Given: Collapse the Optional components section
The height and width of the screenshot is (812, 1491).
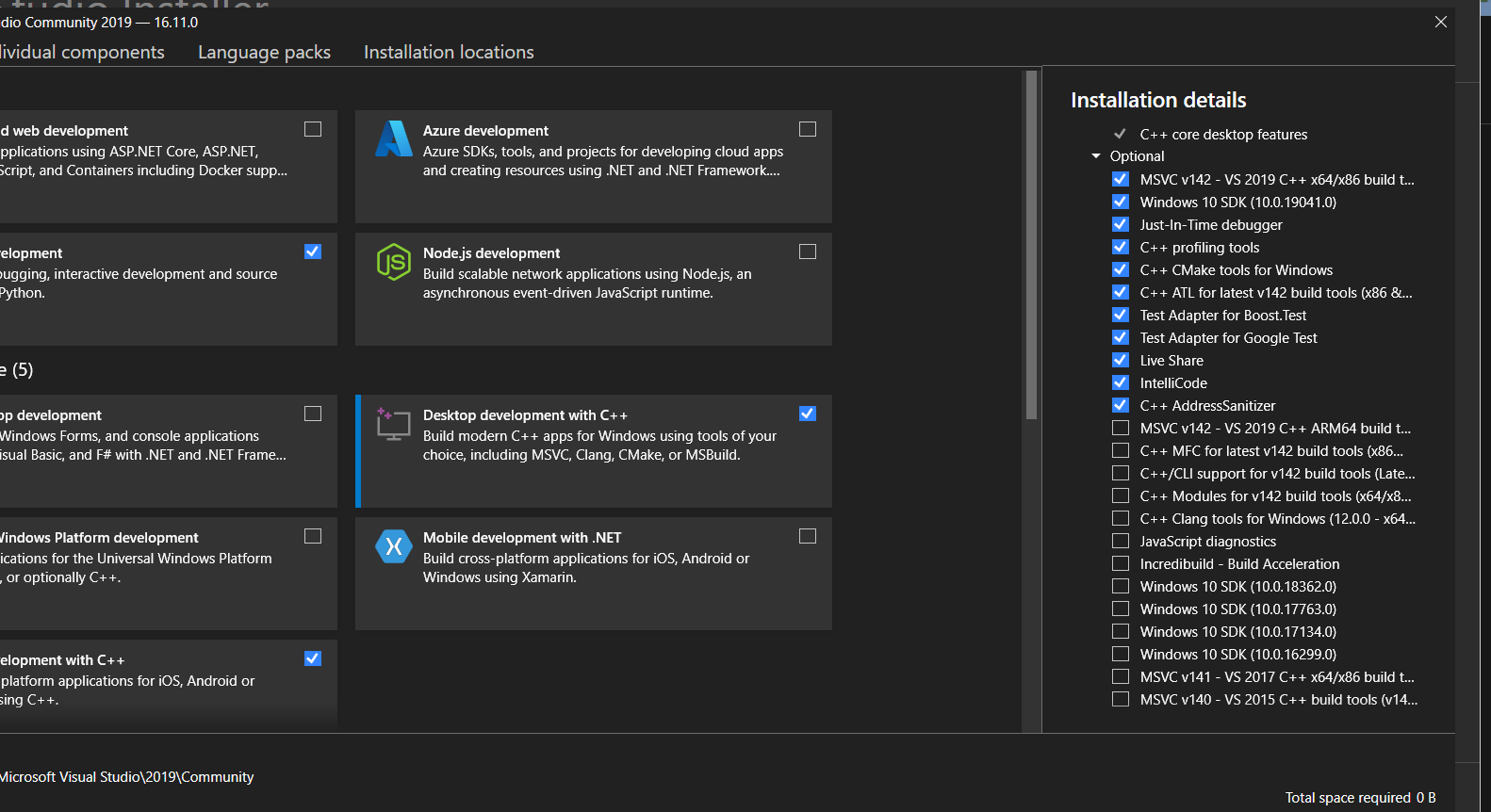Looking at the screenshot, I should coord(1096,156).
